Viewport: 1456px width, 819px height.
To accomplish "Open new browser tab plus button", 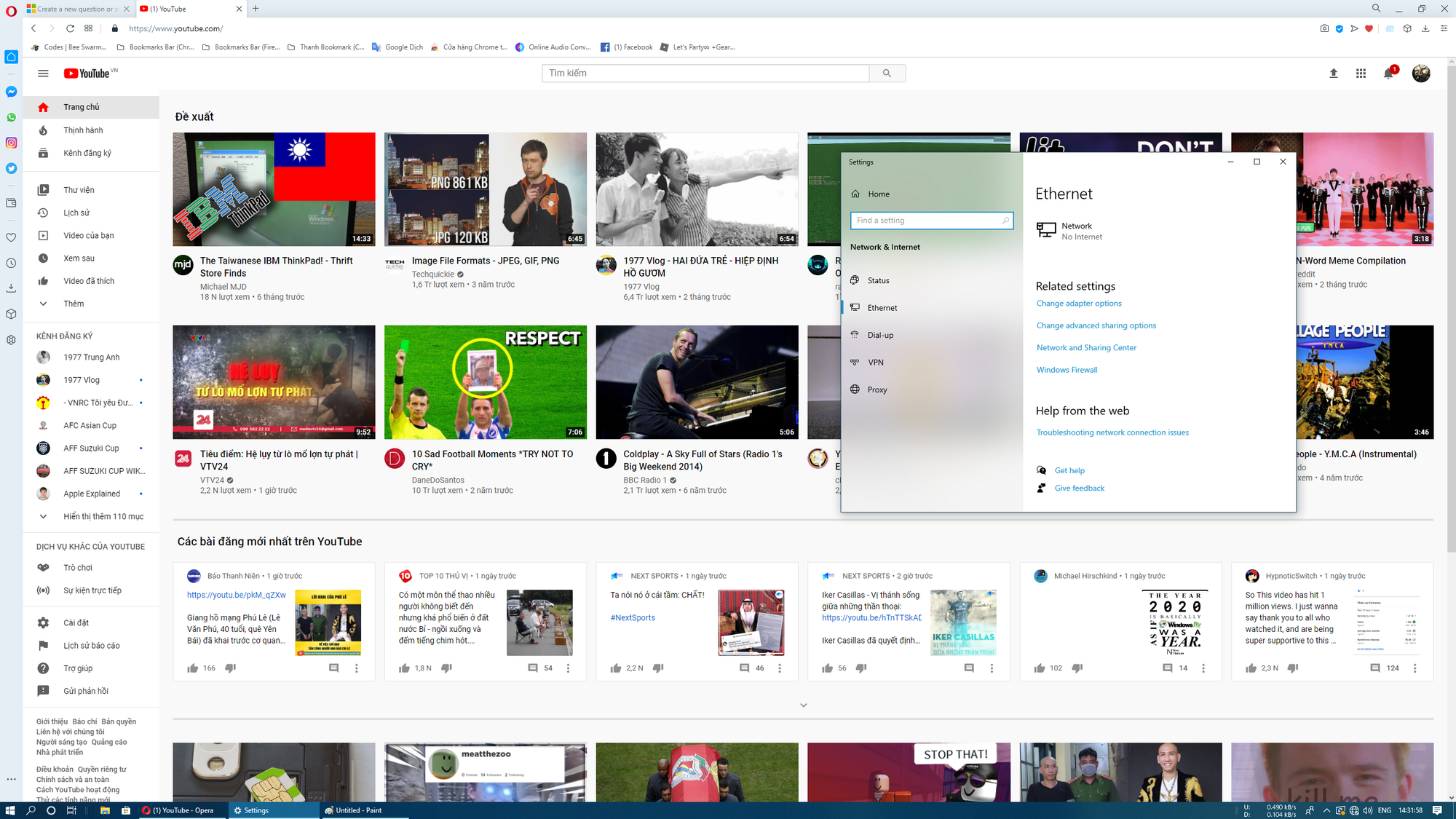I will pos(256,9).
